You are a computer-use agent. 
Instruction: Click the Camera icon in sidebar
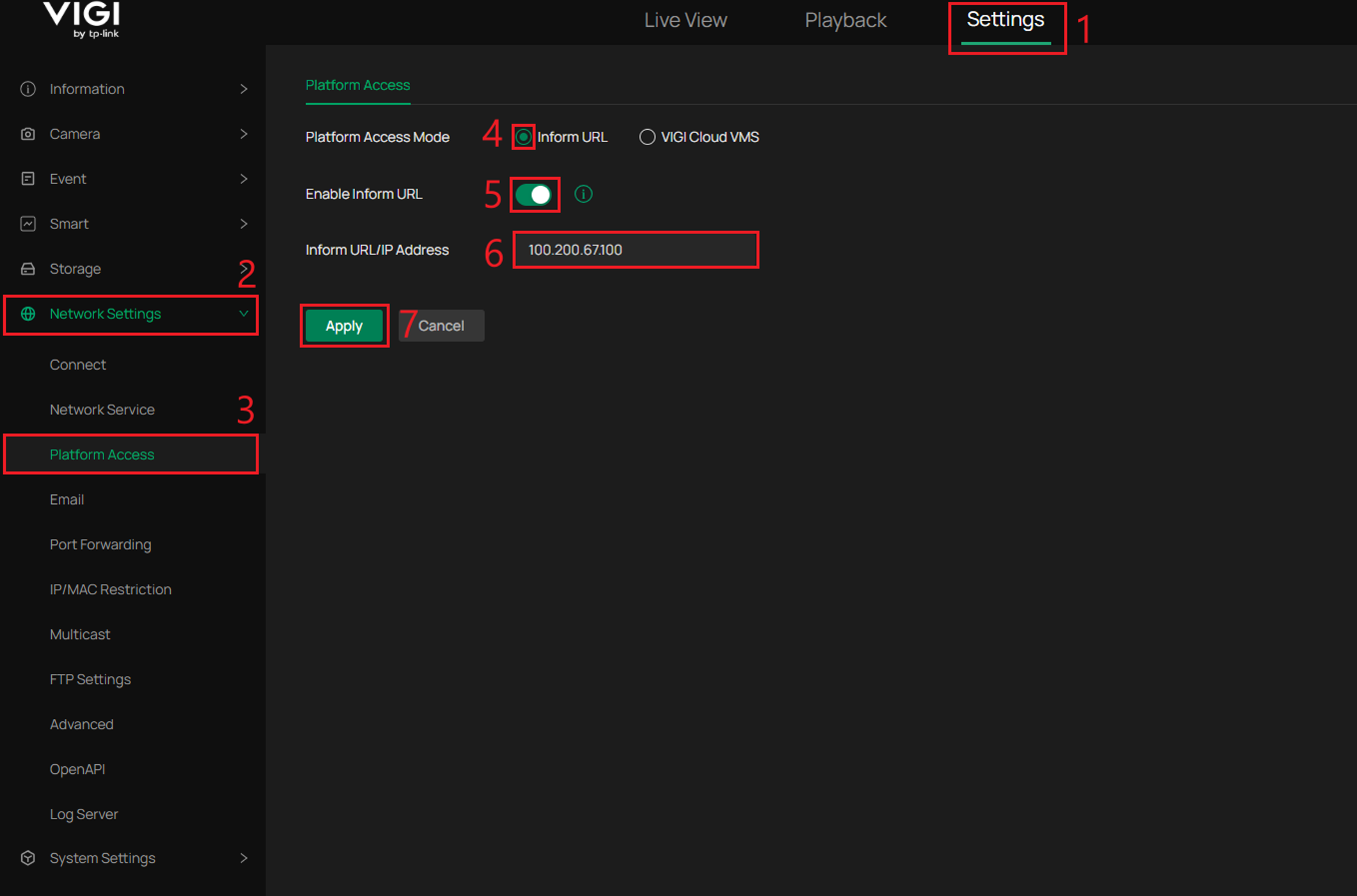coord(27,134)
